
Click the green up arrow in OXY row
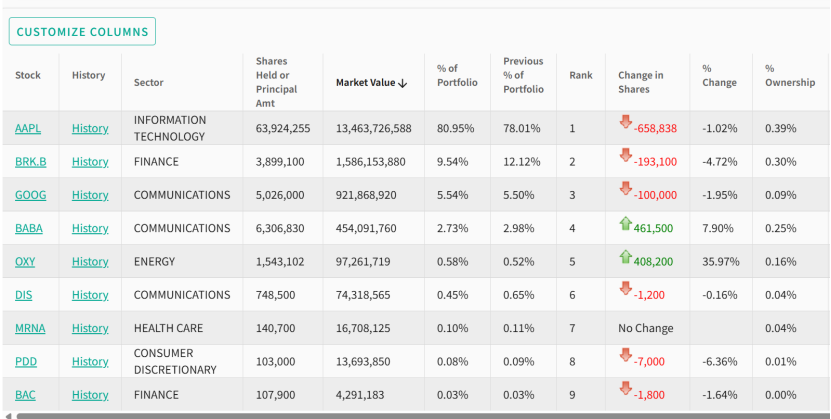pyautogui.click(x=625, y=256)
